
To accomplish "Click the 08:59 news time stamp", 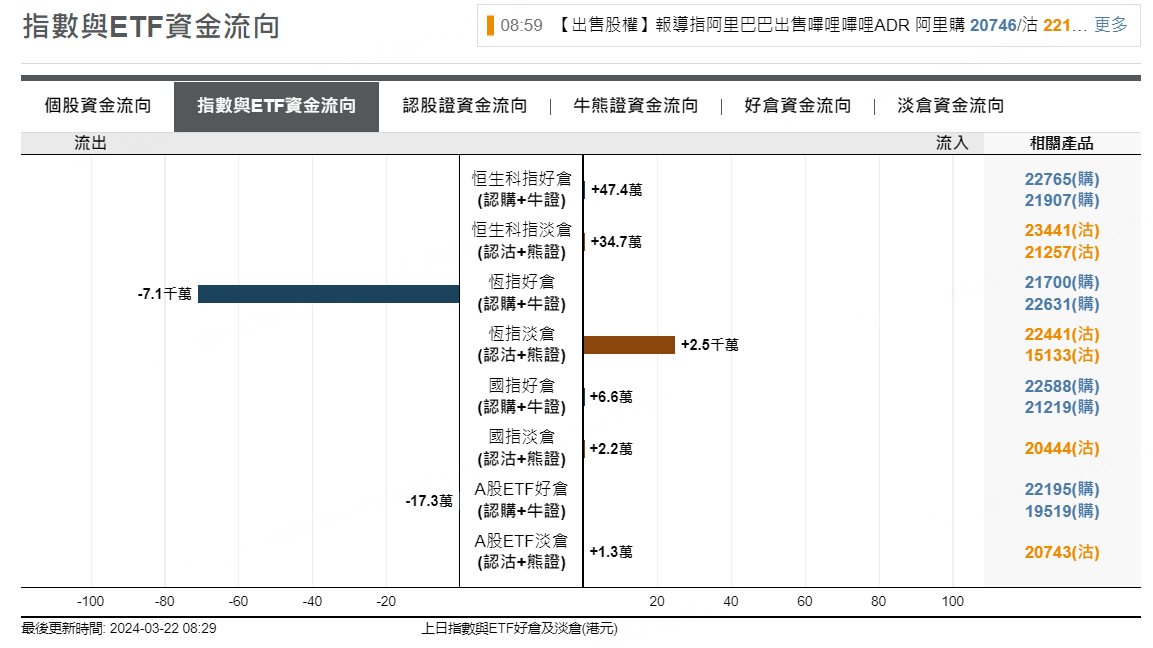I will pos(521,25).
